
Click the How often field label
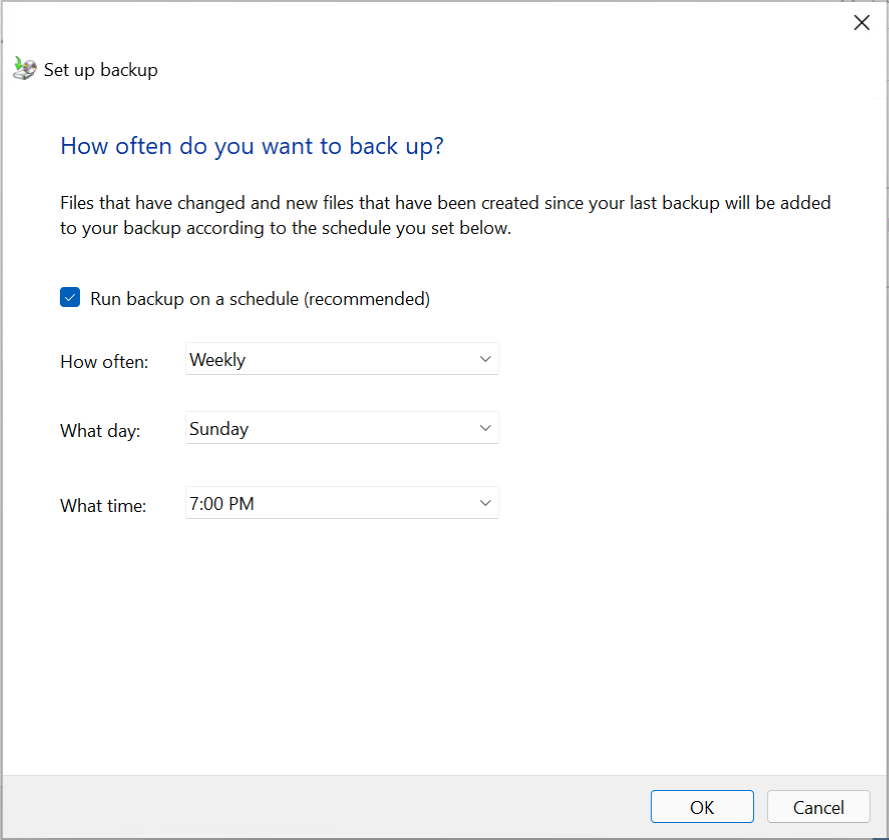point(104,361)
